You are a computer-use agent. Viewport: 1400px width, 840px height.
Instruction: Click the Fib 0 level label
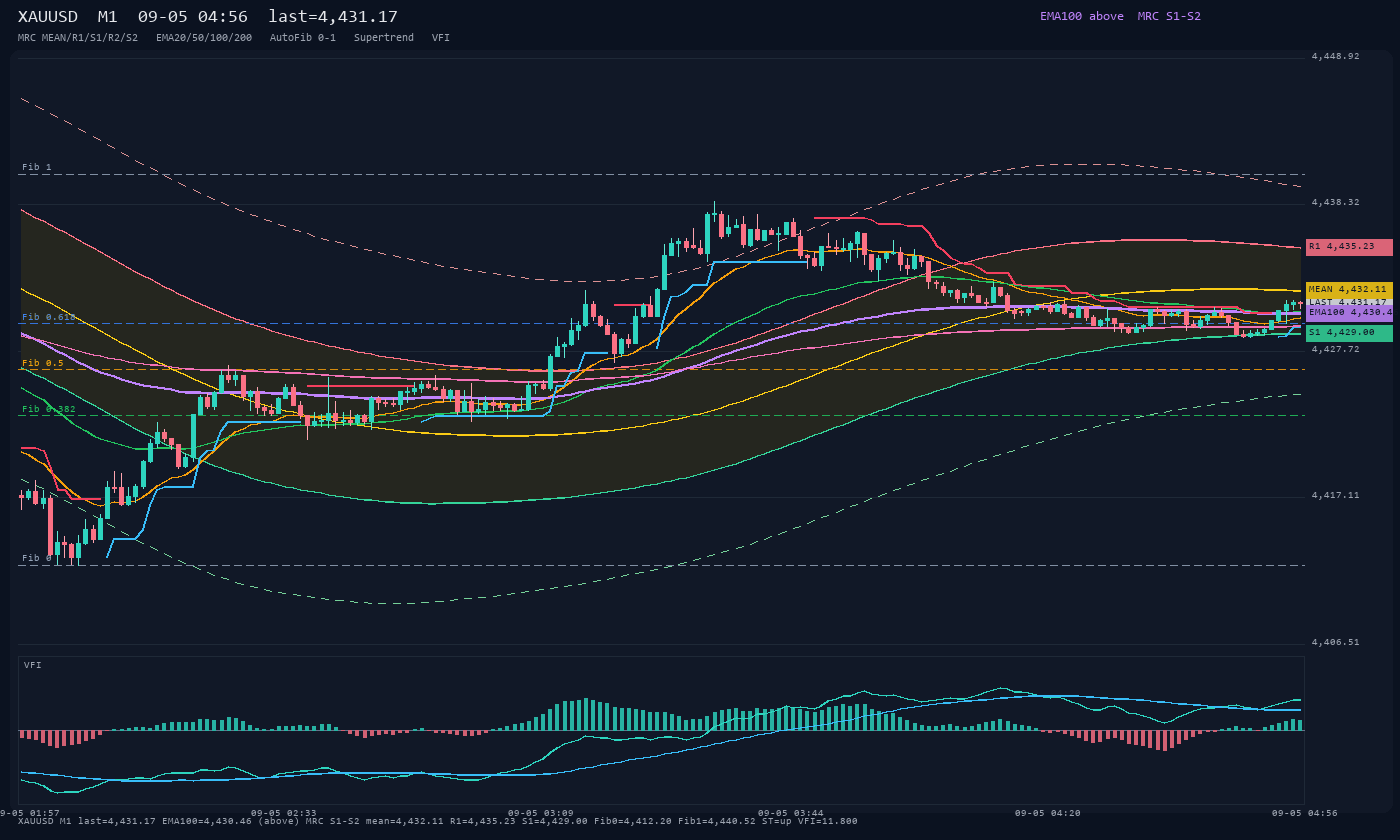coord(37,558)
